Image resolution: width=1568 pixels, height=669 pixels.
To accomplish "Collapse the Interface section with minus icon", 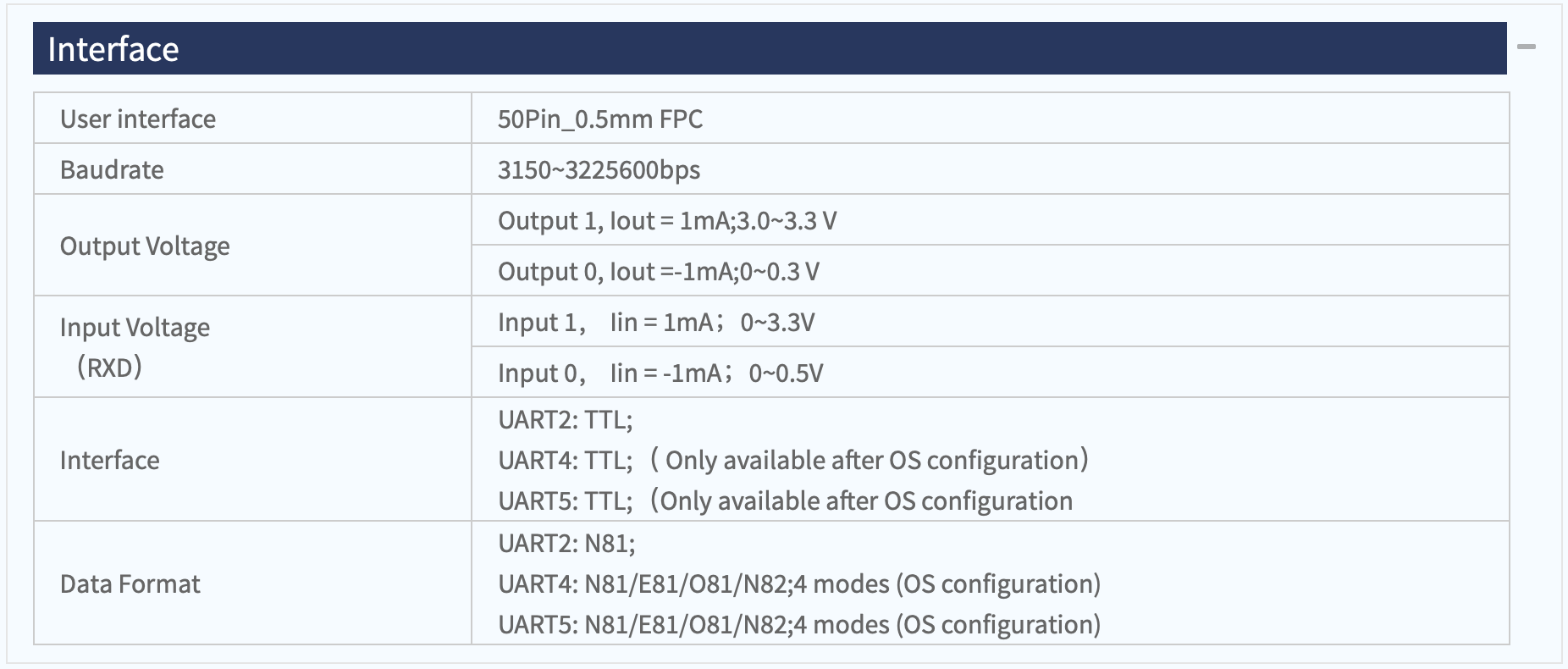I will pyautogui.click(x=1526, y=47).
